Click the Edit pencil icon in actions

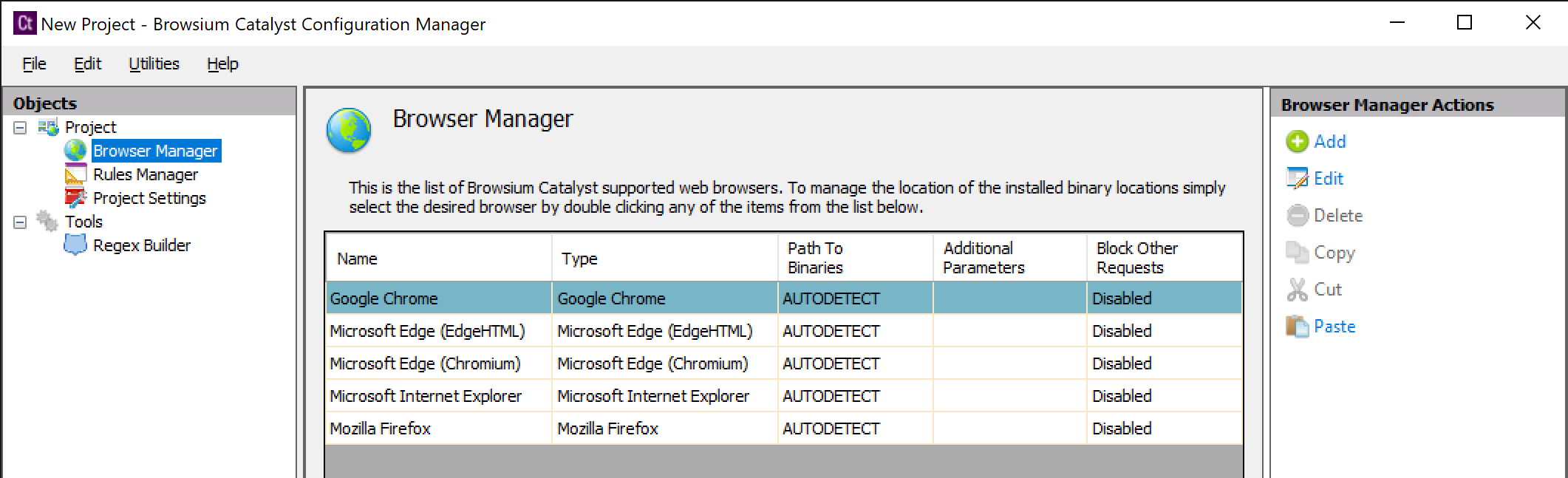tap(1297, 178)
